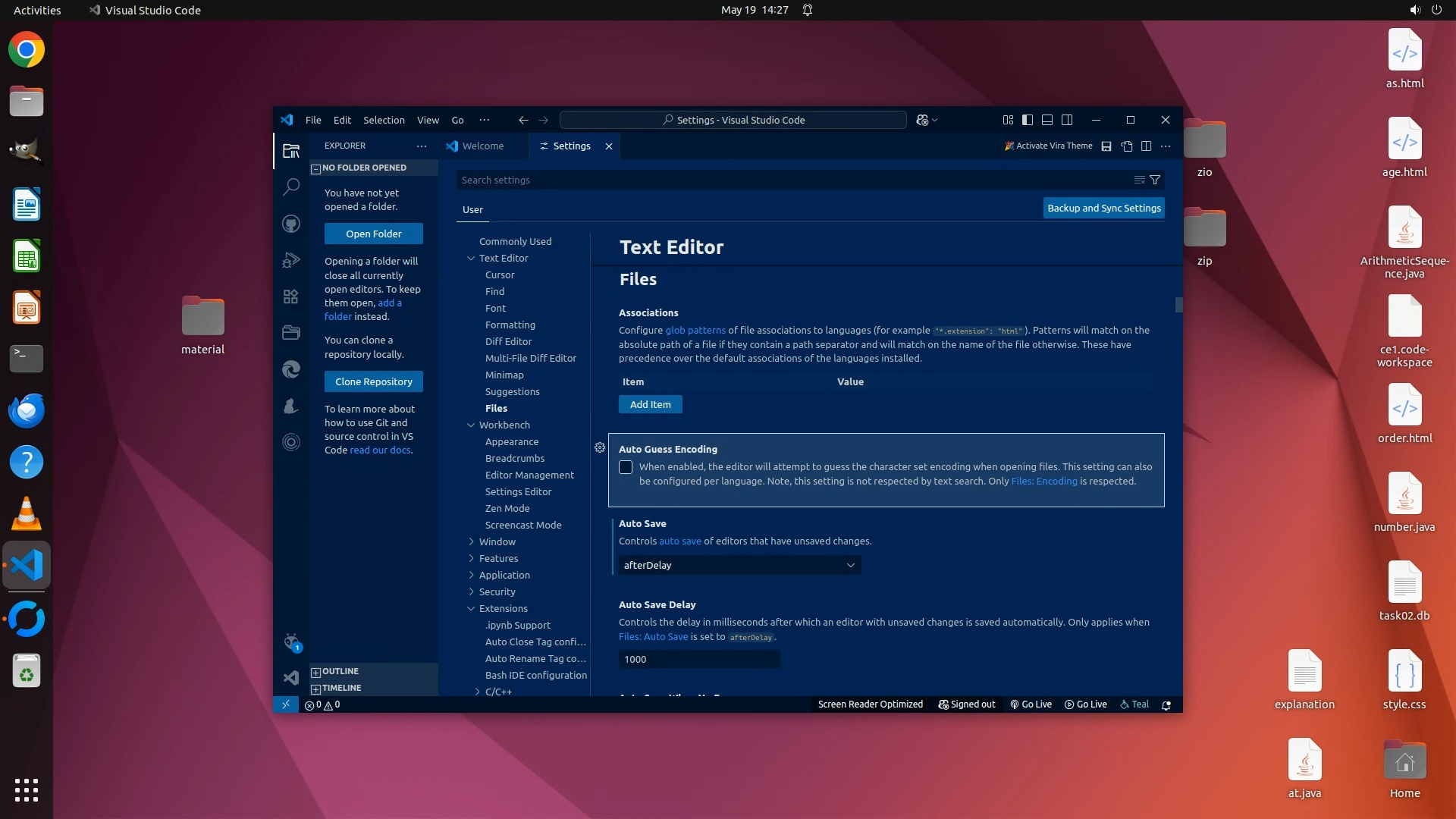1456x819 pixels.
Task: Click the Split Editor Right icon
Action: click(x=1147, y=146)
